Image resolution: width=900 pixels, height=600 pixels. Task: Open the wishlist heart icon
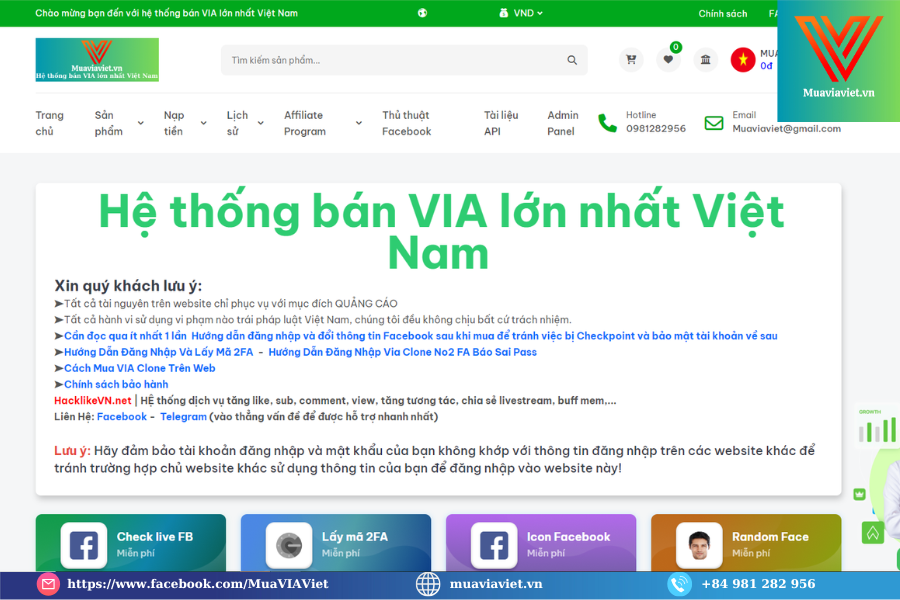point(668,60)
